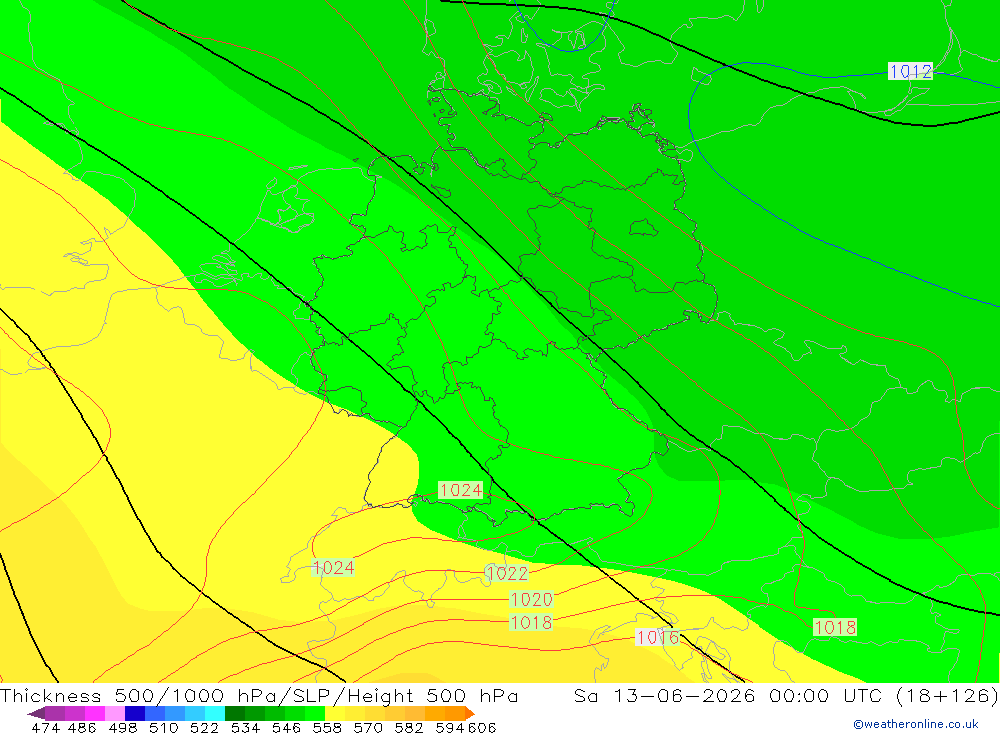Click the orange arrow end of the legend
Image resolution: width=1000 pixels, height=733 pixels.
point(470,713)
